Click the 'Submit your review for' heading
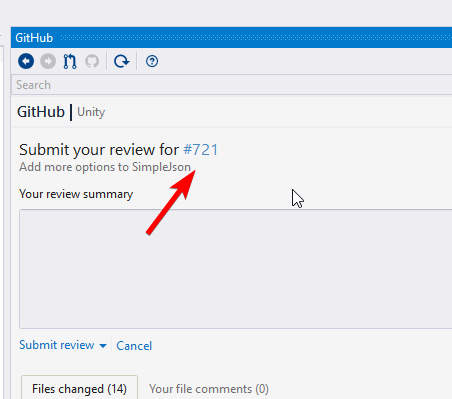This screenshot has height=399, width=452. coord(99,150)
